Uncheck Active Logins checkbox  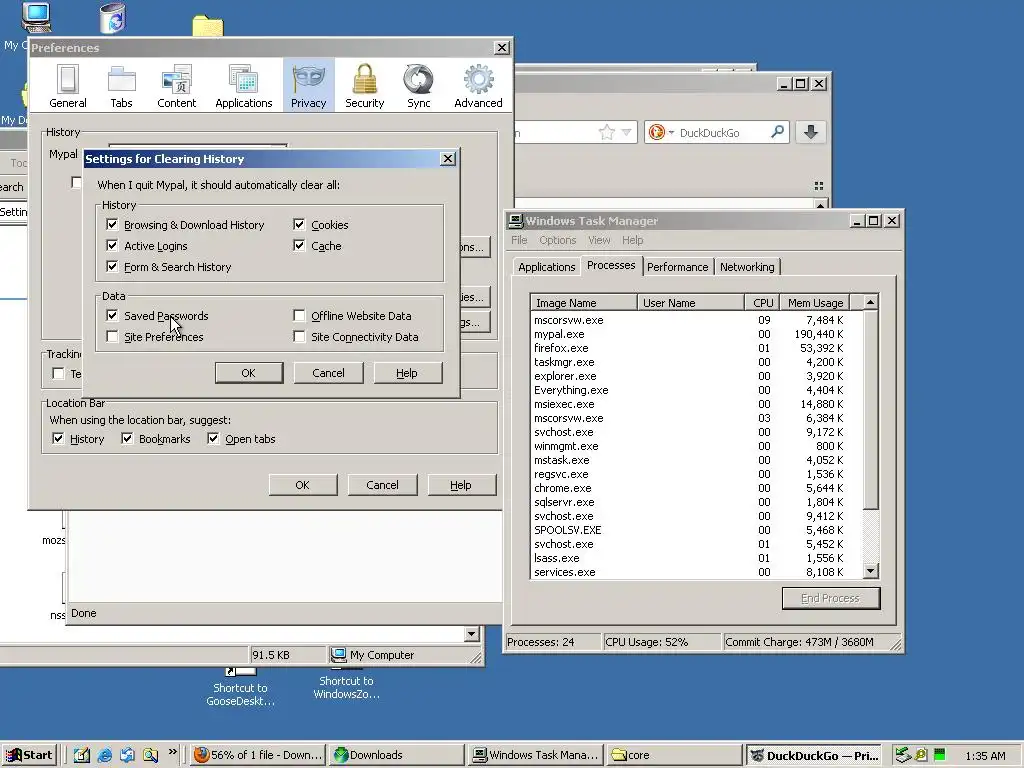pos(112,246)
